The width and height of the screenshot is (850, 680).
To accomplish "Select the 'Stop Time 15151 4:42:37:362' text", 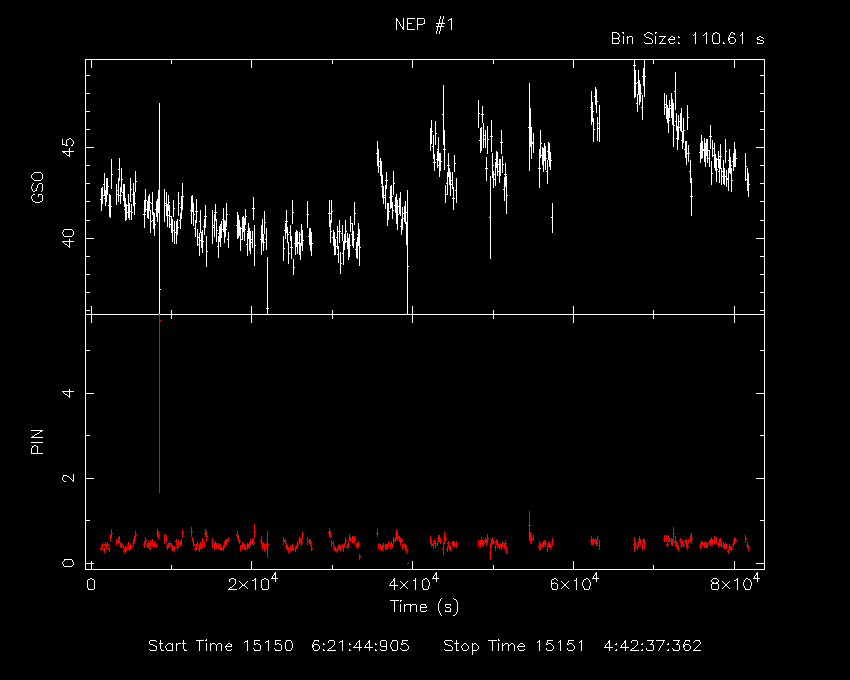I will coord(572,646).
